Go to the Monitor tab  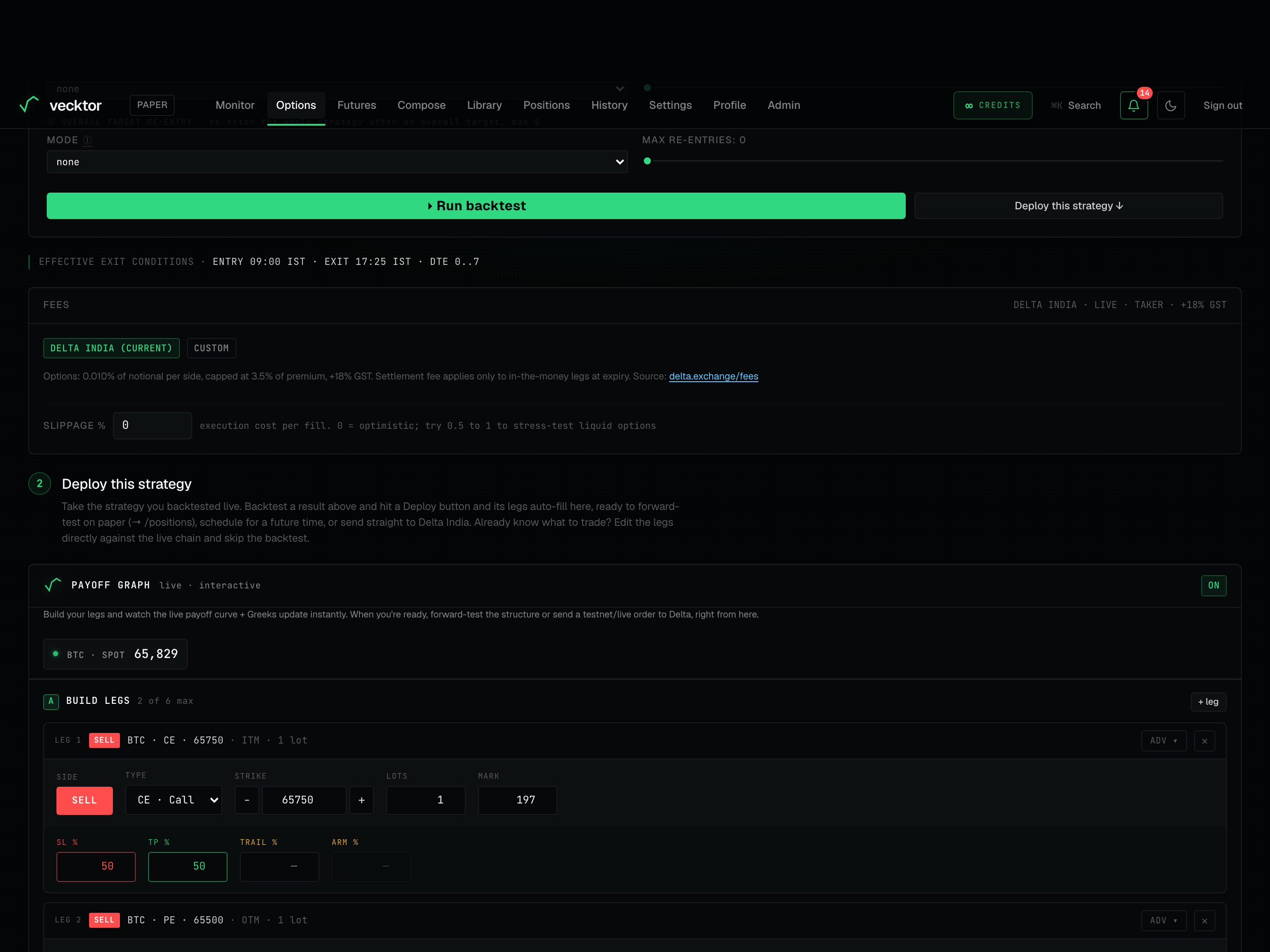pyautogui.click(x=235, y=105)
